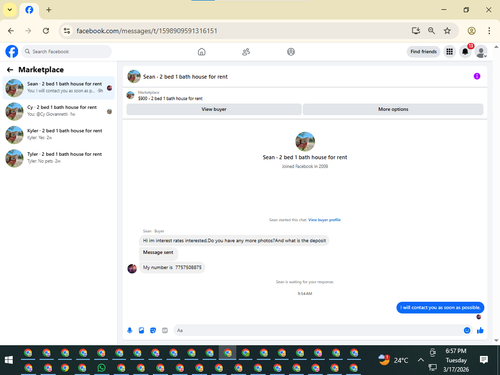Click the View buyer button

214,109
